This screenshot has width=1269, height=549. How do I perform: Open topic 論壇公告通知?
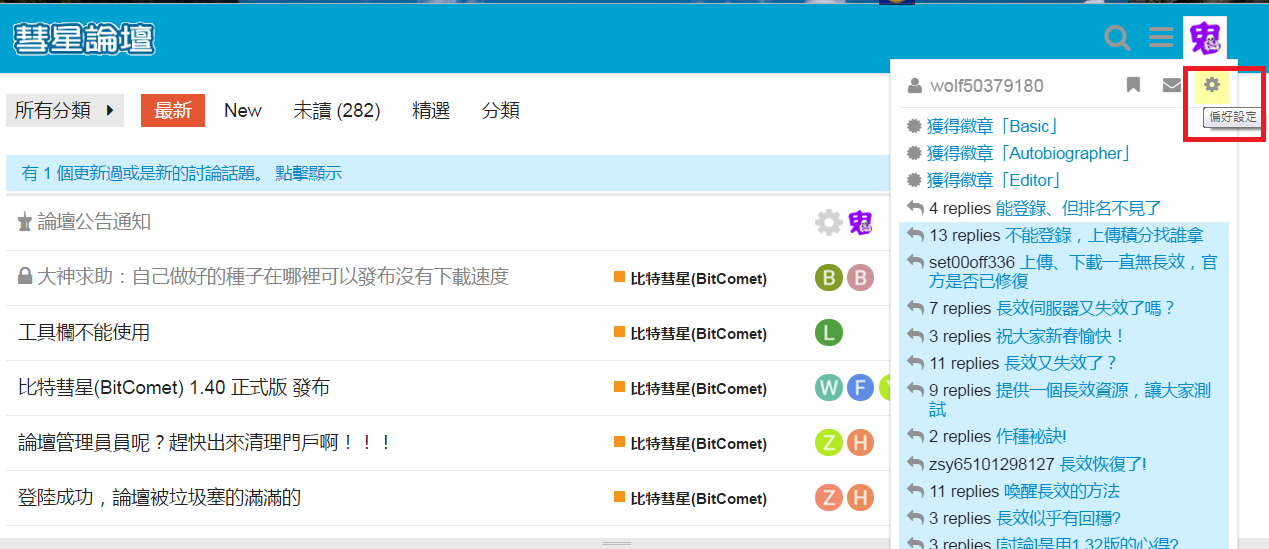click(x=94, y=222)
